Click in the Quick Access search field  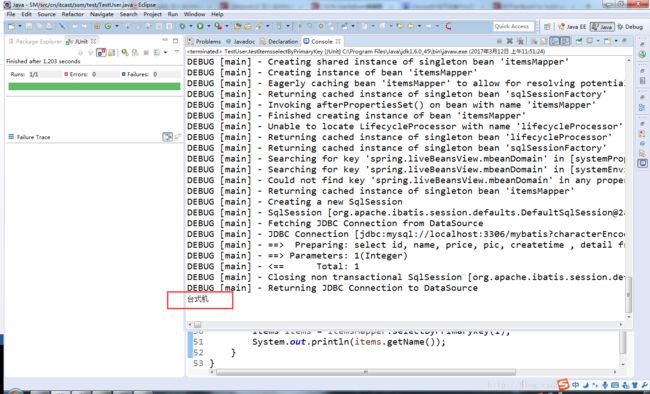click(x=514, y=27)
